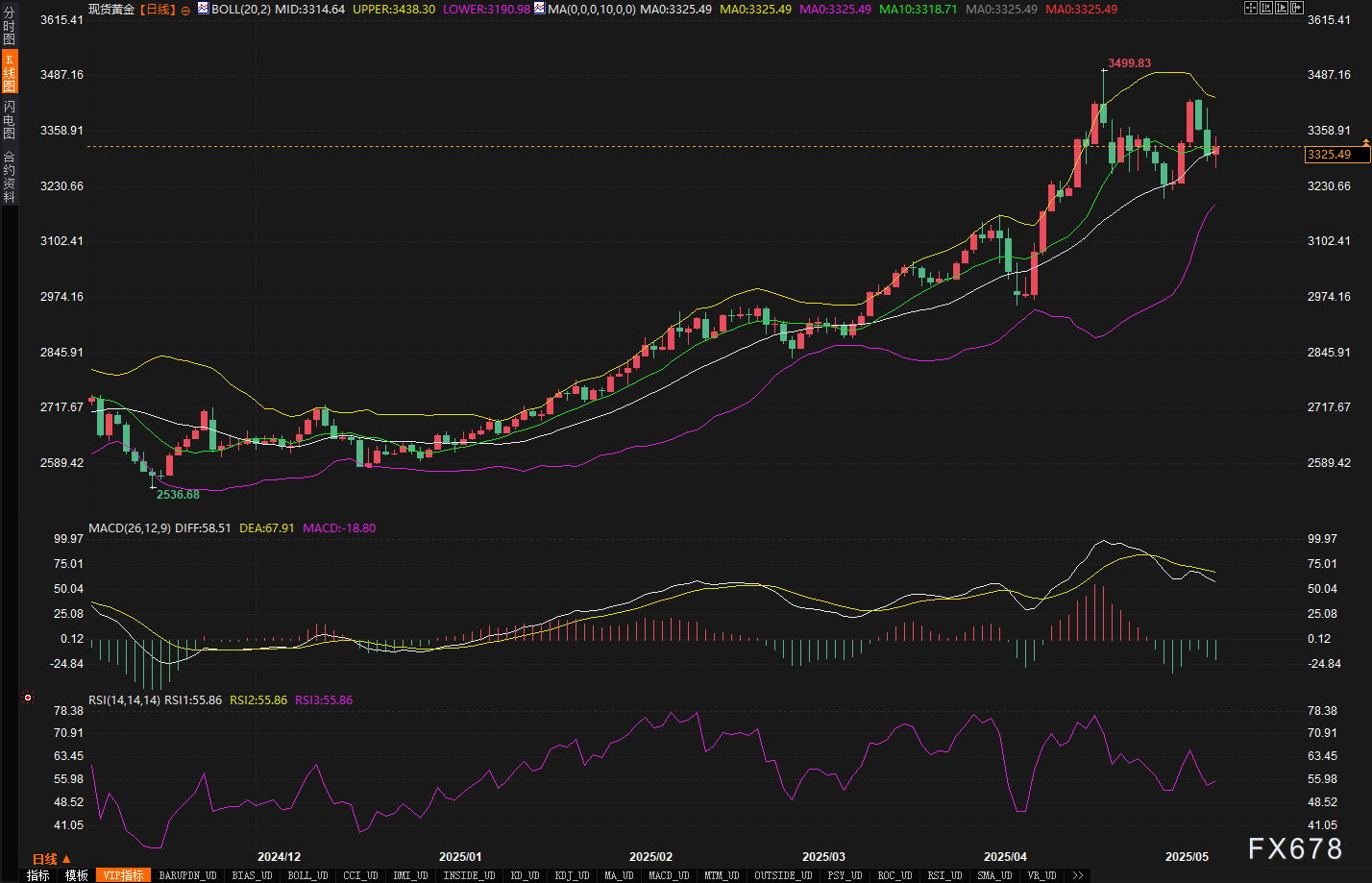Click the crosshair icon in top-right toolbar
The image size is (1372, 883).
[x=1250, y=9]
